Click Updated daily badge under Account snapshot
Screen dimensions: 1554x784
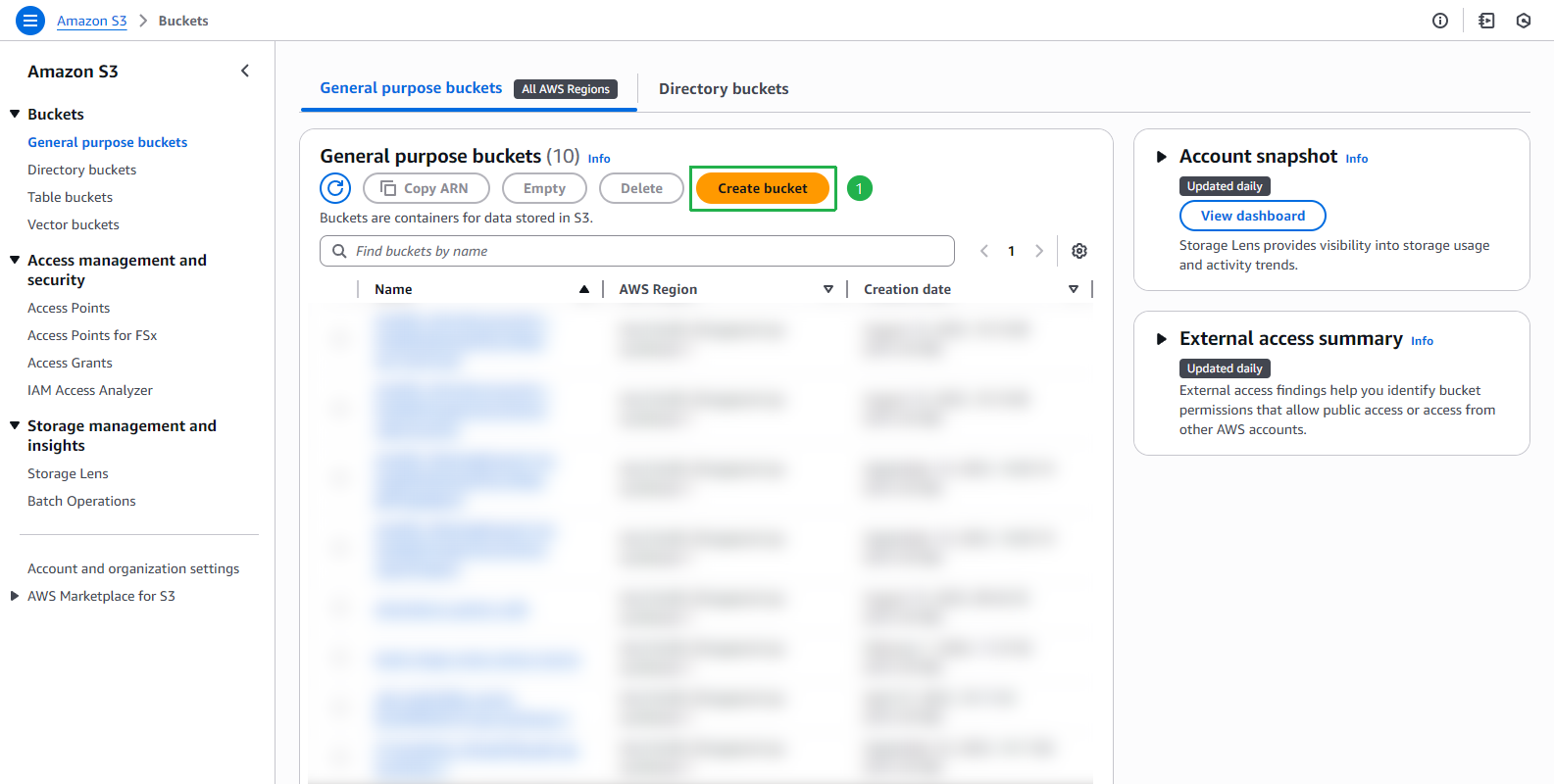(1225, 186)
